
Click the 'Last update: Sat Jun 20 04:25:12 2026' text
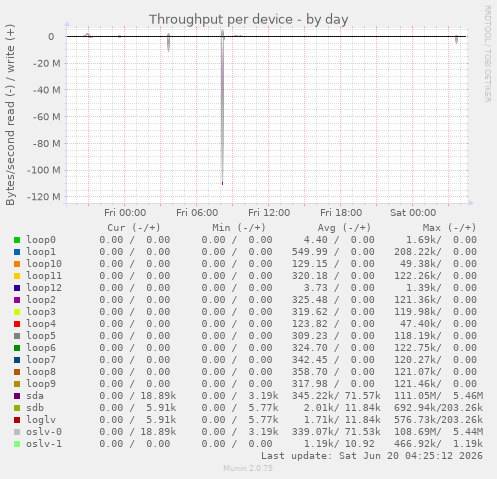point(372,456)
